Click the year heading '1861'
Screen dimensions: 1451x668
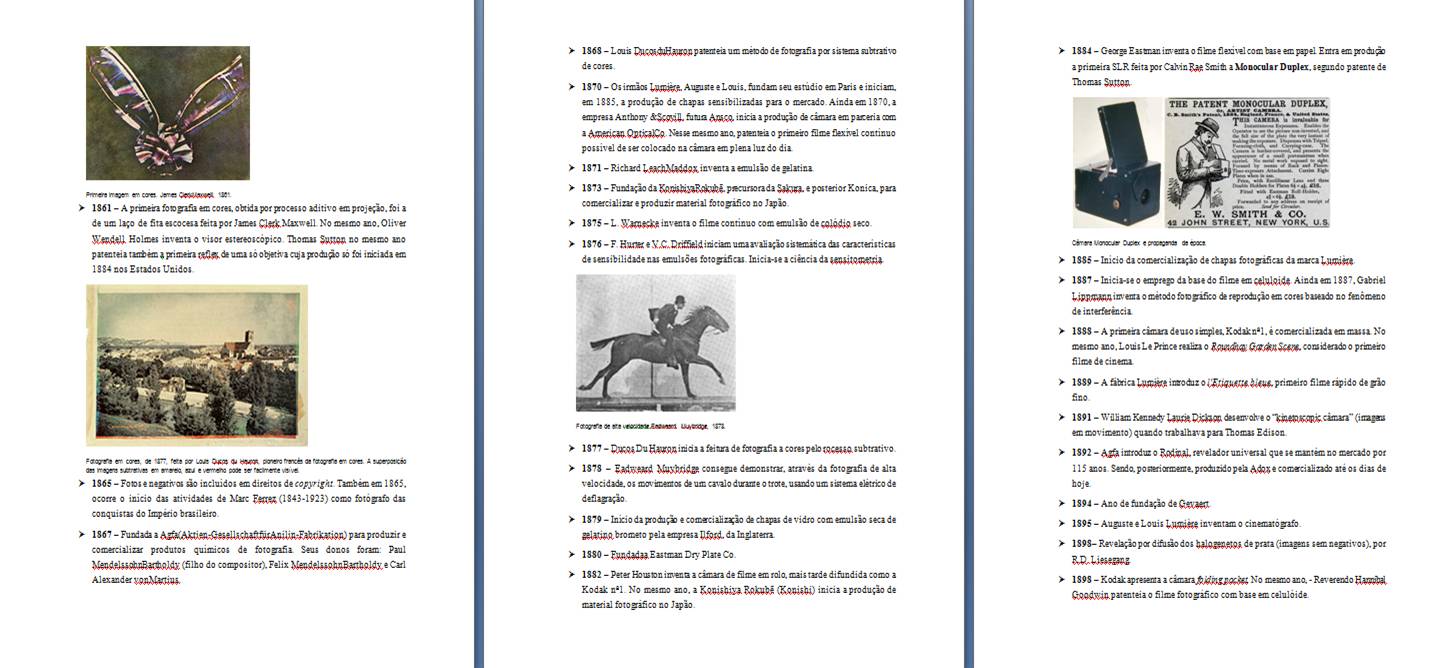101,208
